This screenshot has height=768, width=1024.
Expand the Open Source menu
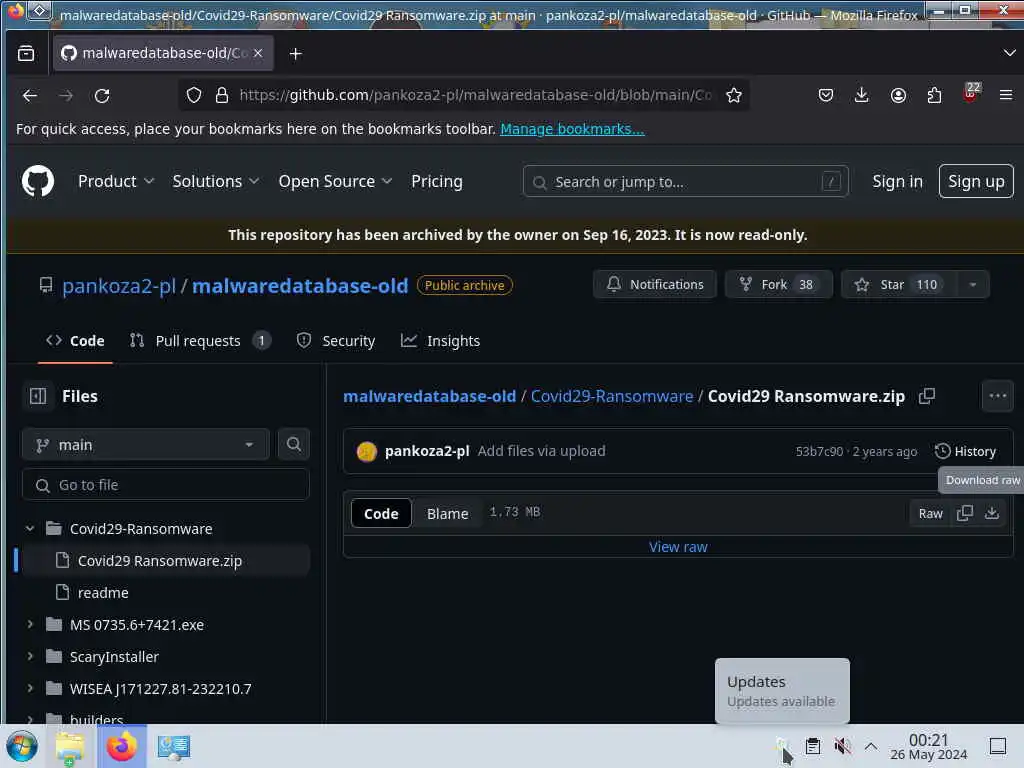(x=335, y=181)
